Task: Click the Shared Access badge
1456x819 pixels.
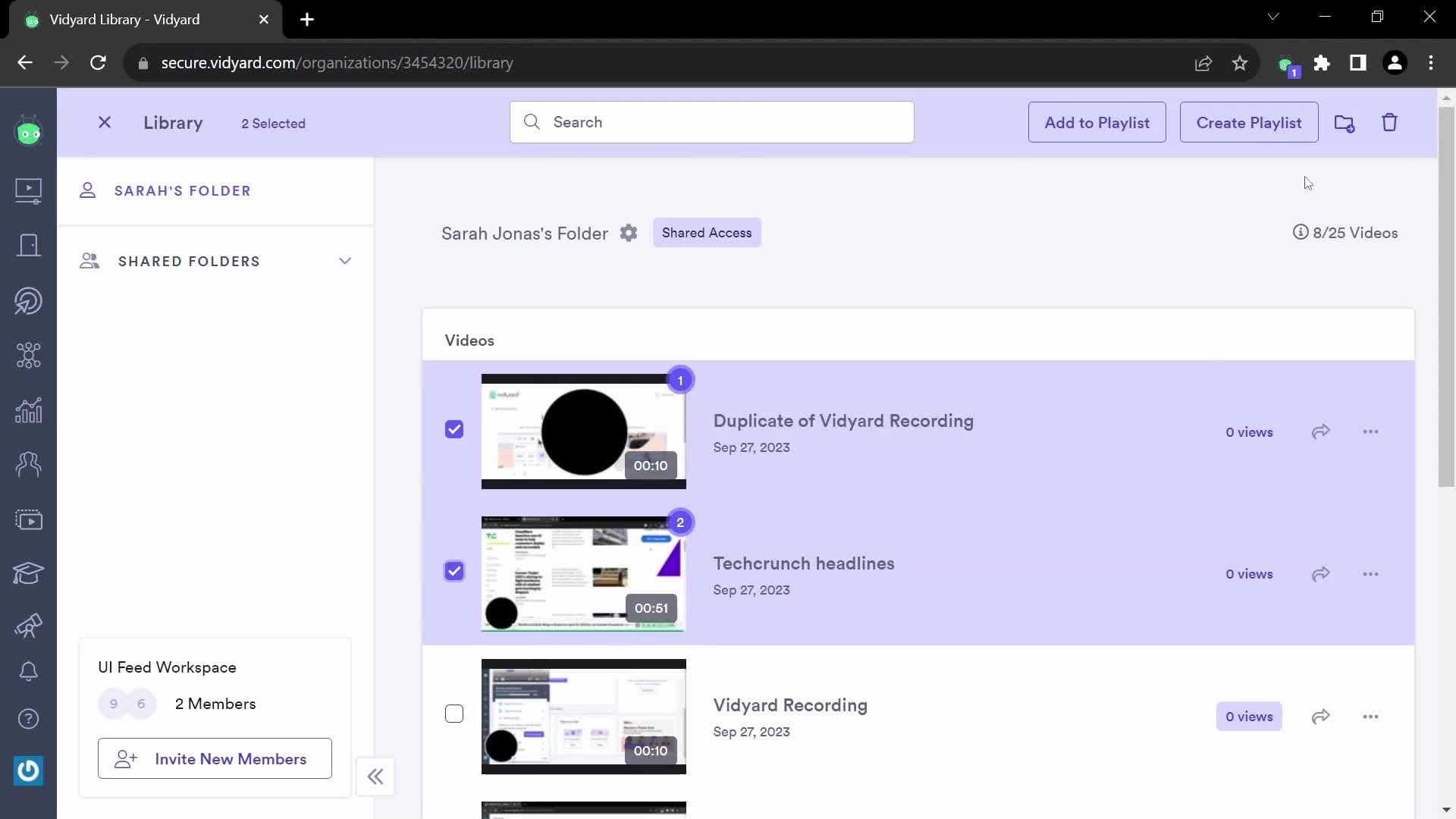Action: click(x=707, y=233)
